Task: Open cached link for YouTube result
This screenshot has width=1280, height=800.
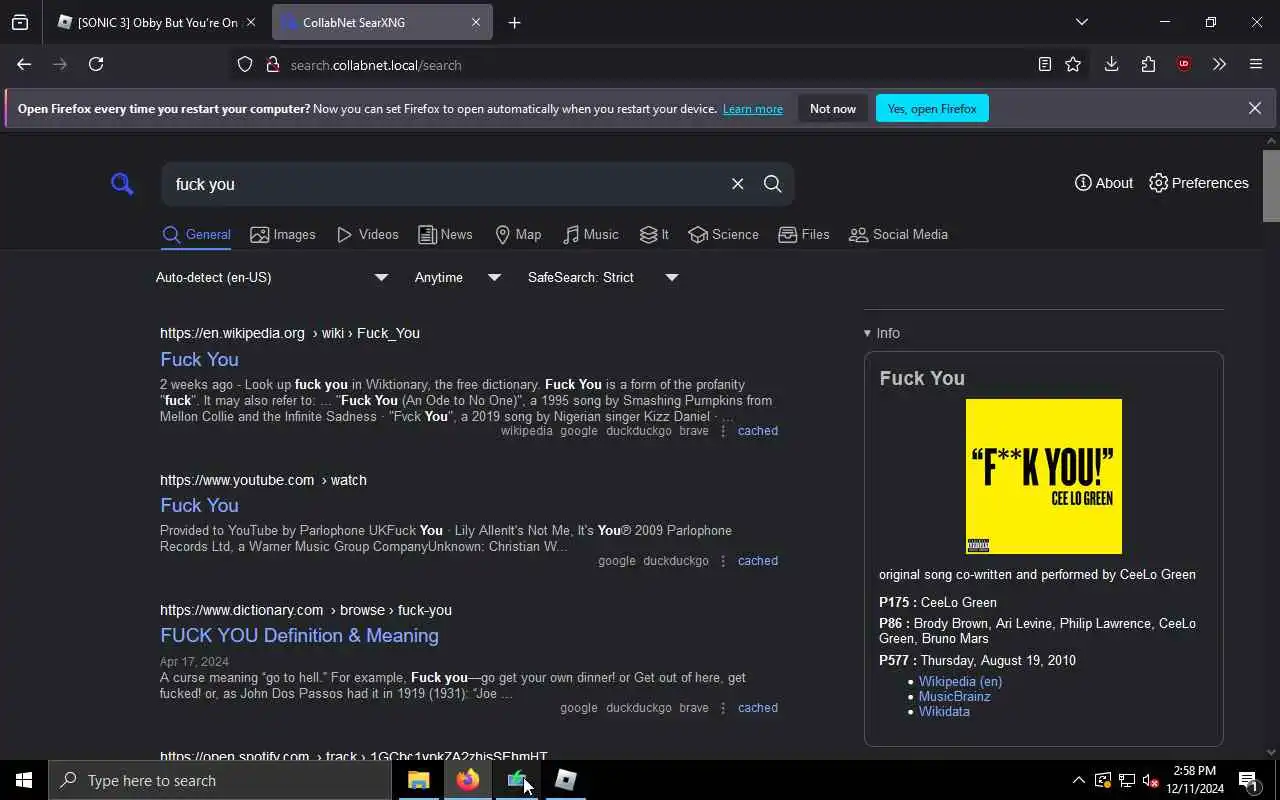Action: pyautogui.click(x=758, y=561)
